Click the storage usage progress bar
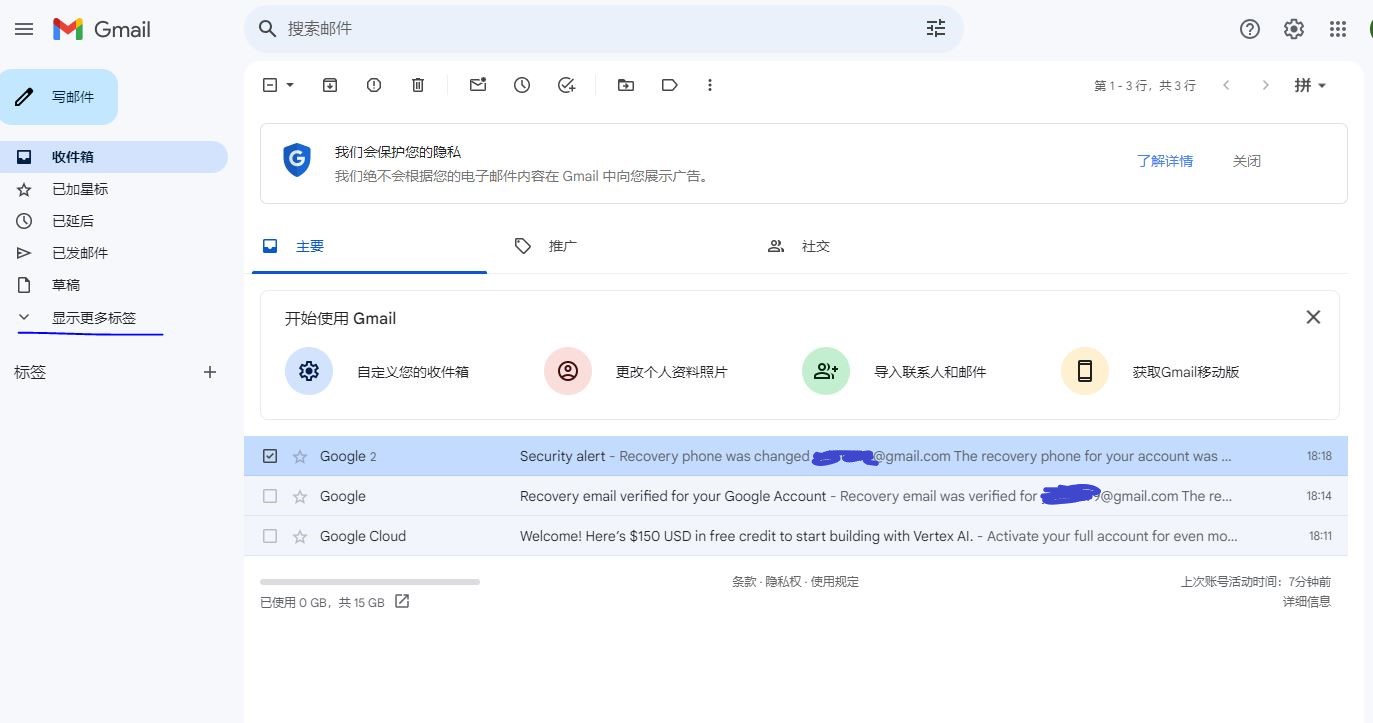 (x=370, y=582)
